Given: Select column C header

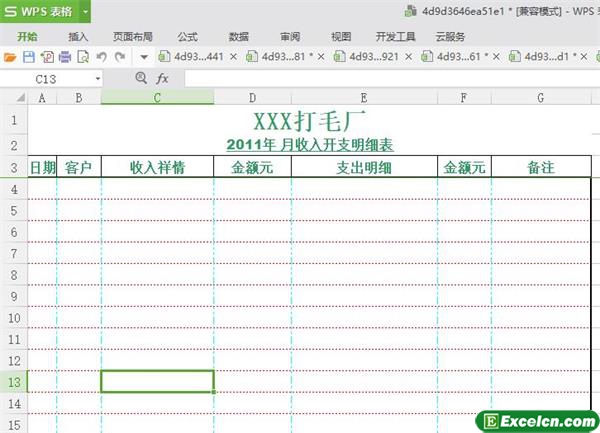Looking at the screenshot, I should (x=157, y=98).
